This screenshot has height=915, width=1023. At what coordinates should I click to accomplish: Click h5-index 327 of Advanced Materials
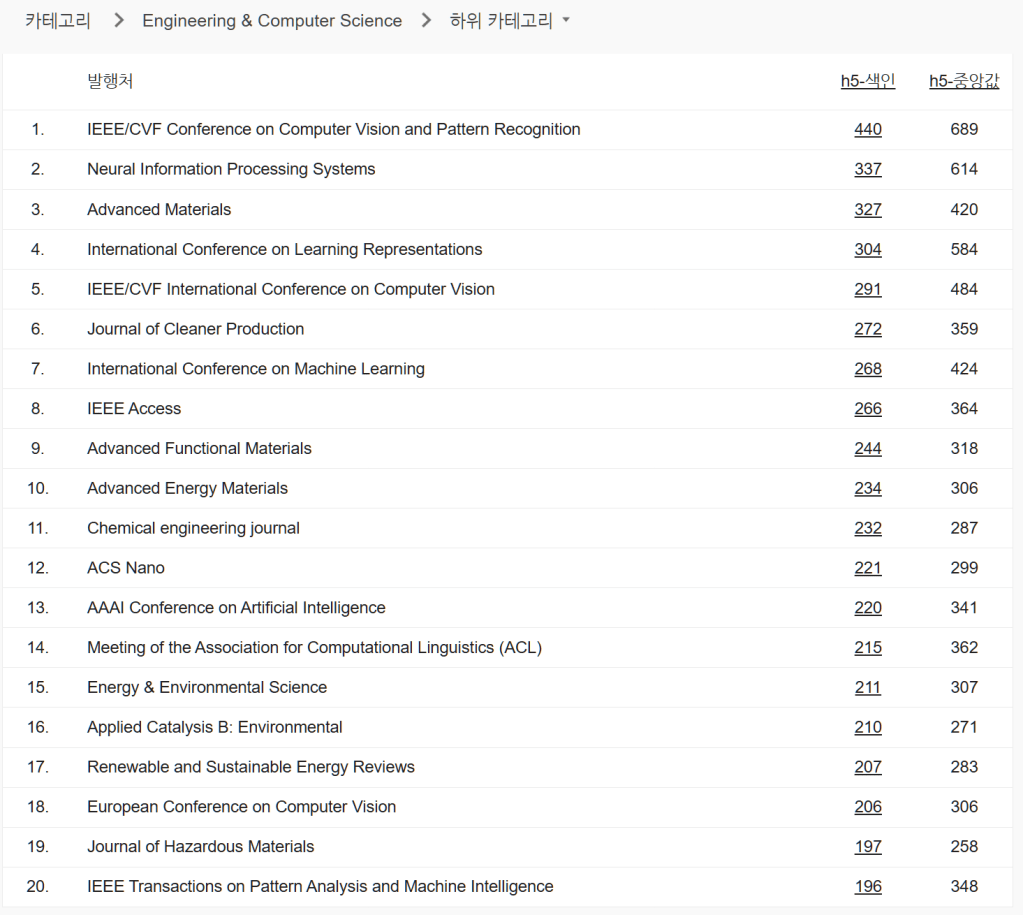867,209
